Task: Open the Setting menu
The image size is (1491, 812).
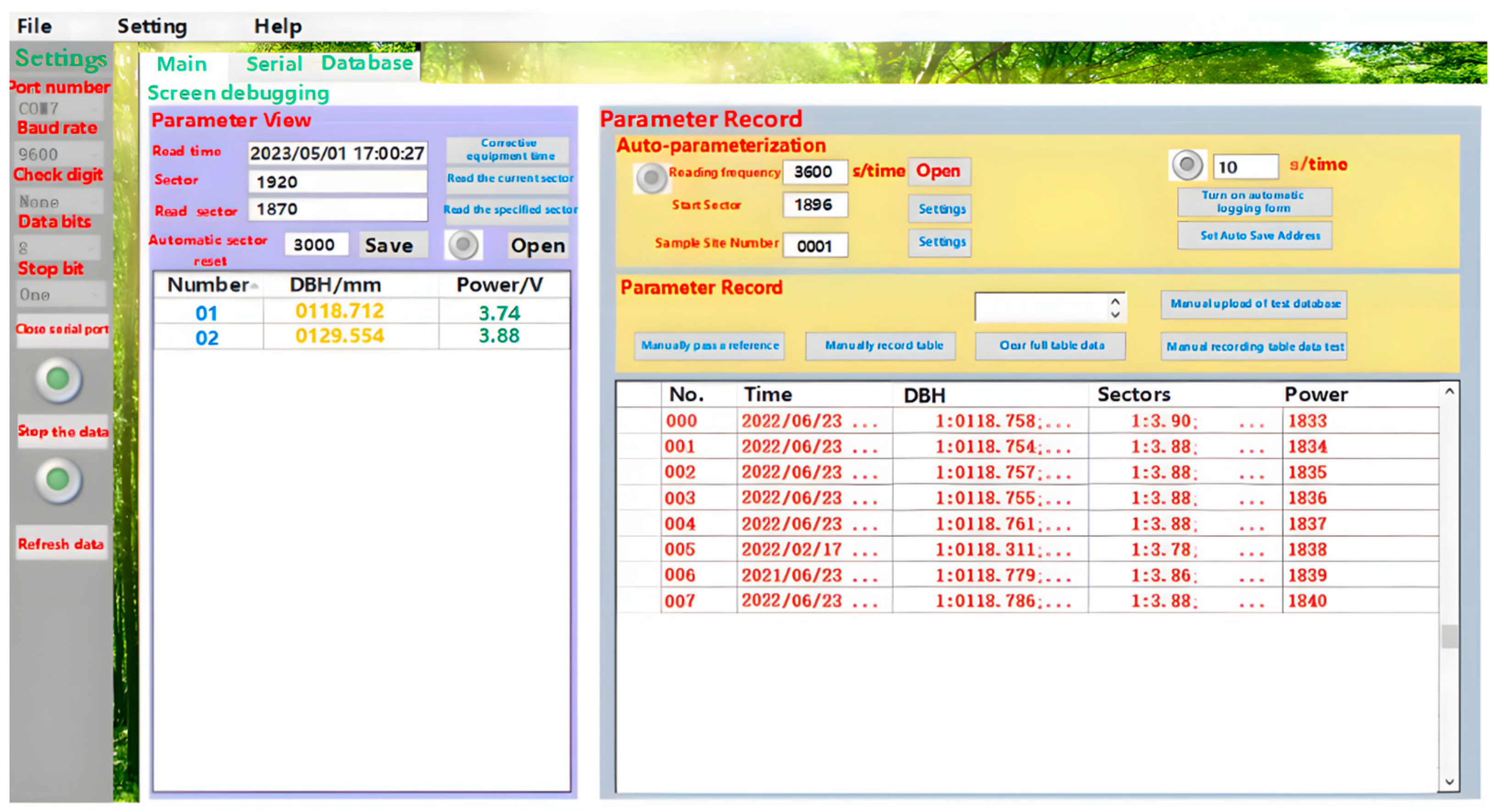Action: click(x=152, y=27)
